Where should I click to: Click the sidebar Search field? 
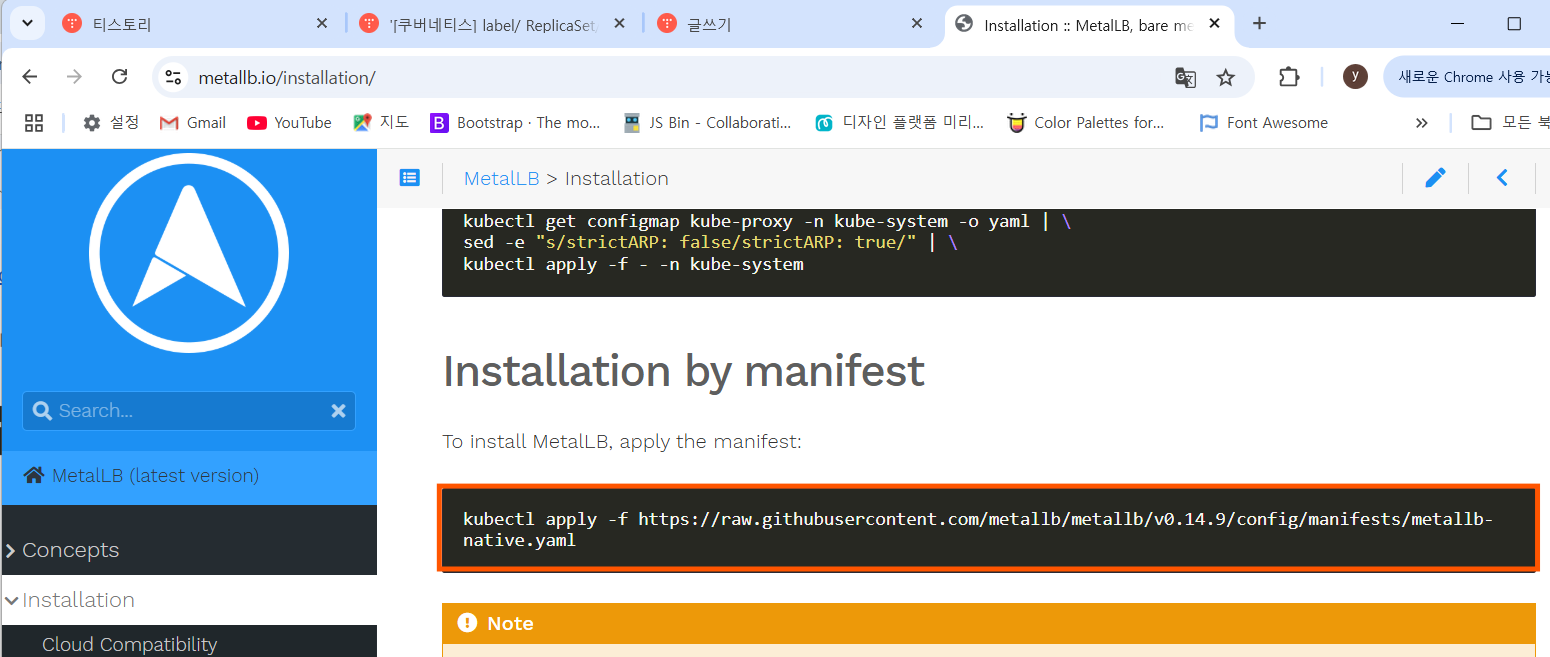click(x=189, y=410)
